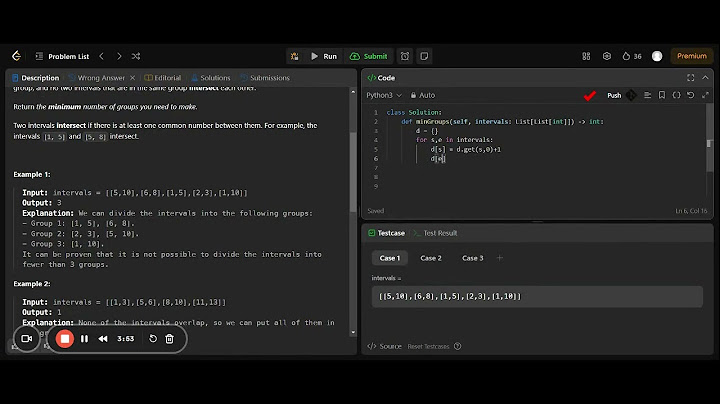Open the layout grid icon

point(586,56)
